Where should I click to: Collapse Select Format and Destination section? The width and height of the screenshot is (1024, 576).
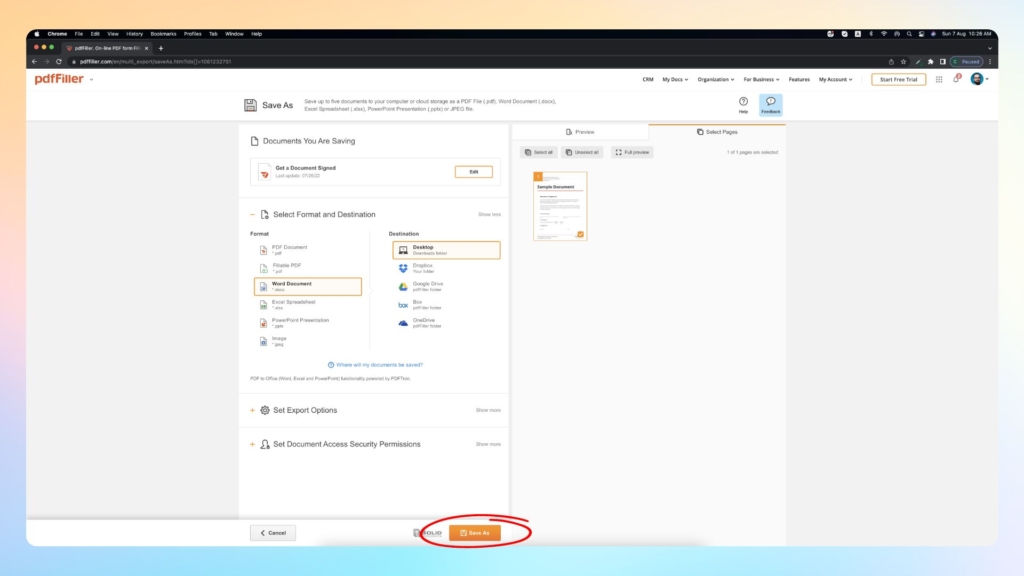tap(252, 214)
